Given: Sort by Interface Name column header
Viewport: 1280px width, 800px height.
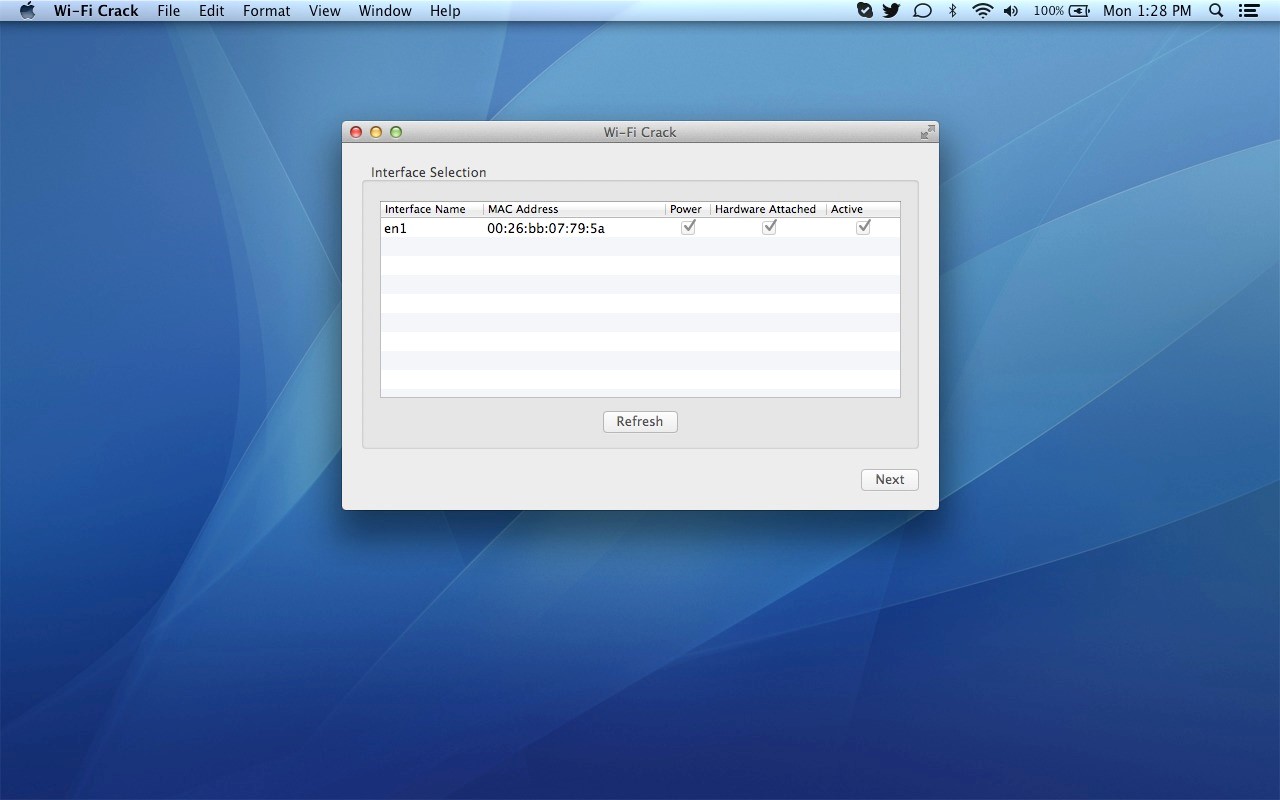Looking at the screenshot, I should (x=432, y=209).
